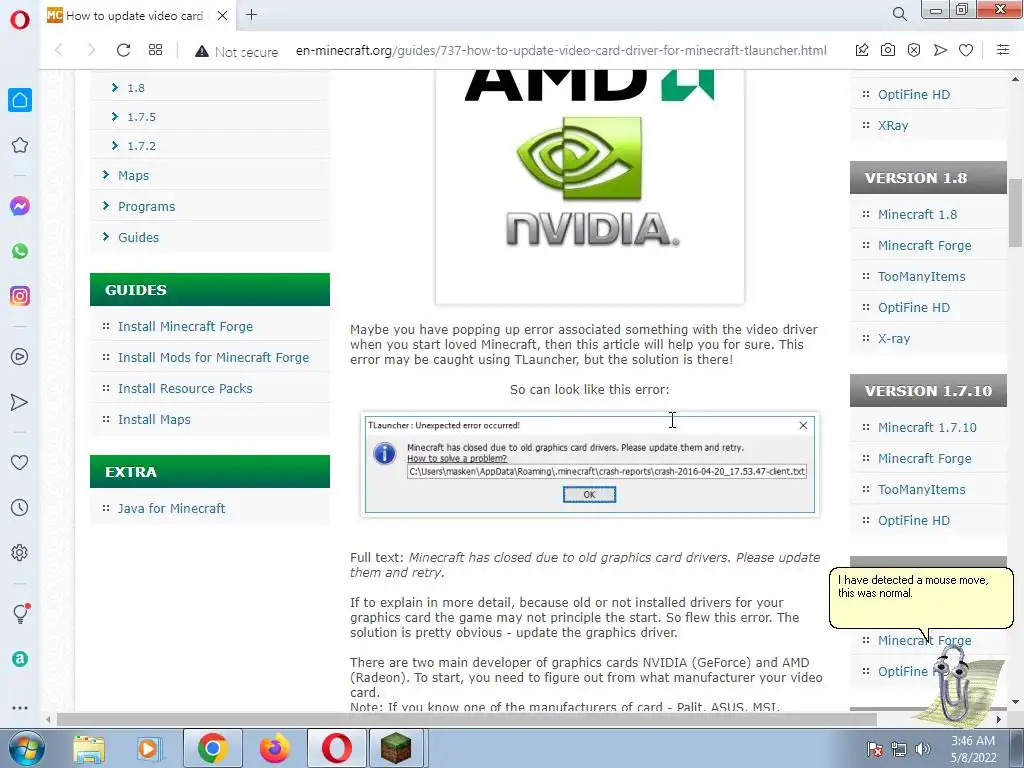Click the horizontal page scrollbar
Image resolution: width=1024 pixels, height=768 pixels.
pos(466,719)
